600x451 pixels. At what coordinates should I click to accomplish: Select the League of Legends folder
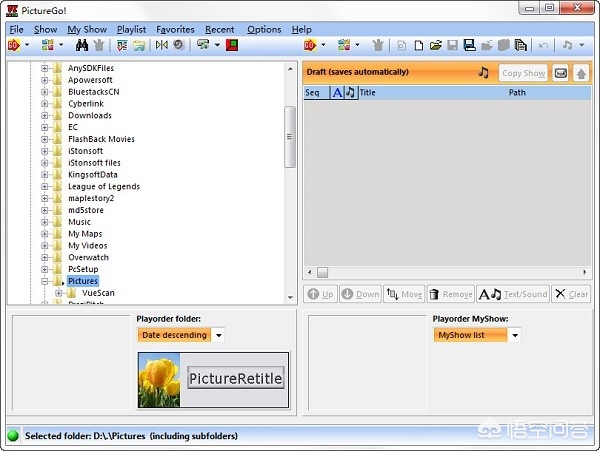tap(104, 186)
